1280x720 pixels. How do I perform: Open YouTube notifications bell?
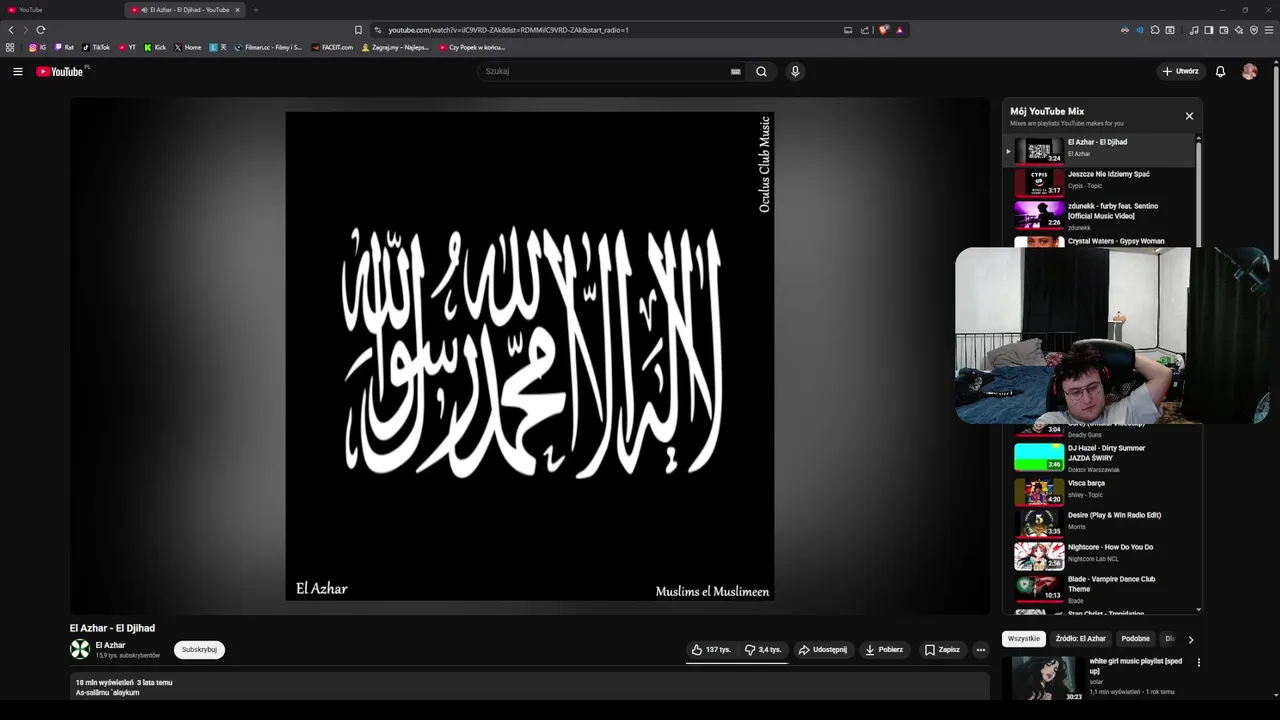(x=1220, y=71)
